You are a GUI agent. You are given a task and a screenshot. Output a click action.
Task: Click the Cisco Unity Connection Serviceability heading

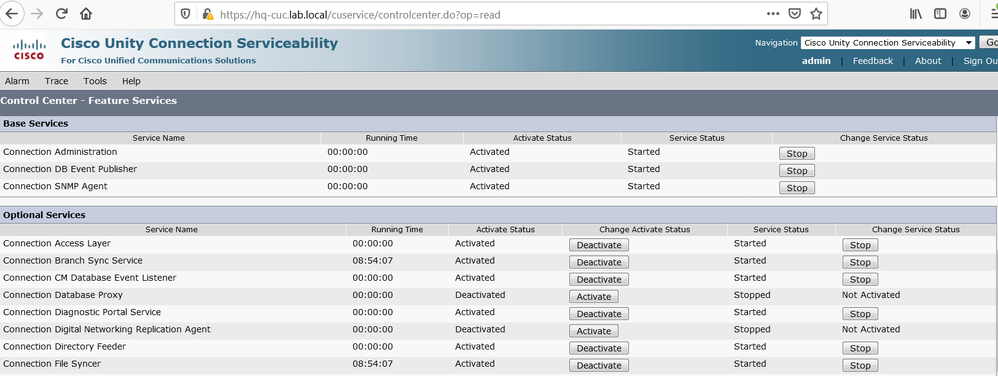[199, 43]
